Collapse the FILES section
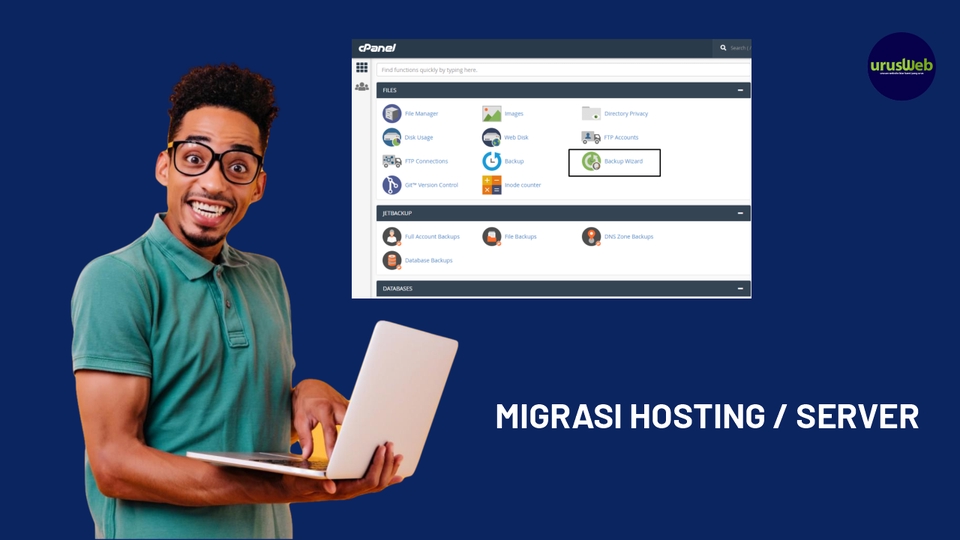960x540 pixels. tap(740, 90)
